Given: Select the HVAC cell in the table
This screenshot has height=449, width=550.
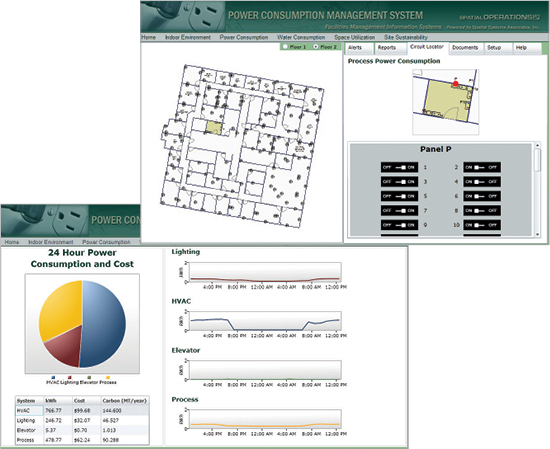Looking at the screenshot, I should [29, 410].
